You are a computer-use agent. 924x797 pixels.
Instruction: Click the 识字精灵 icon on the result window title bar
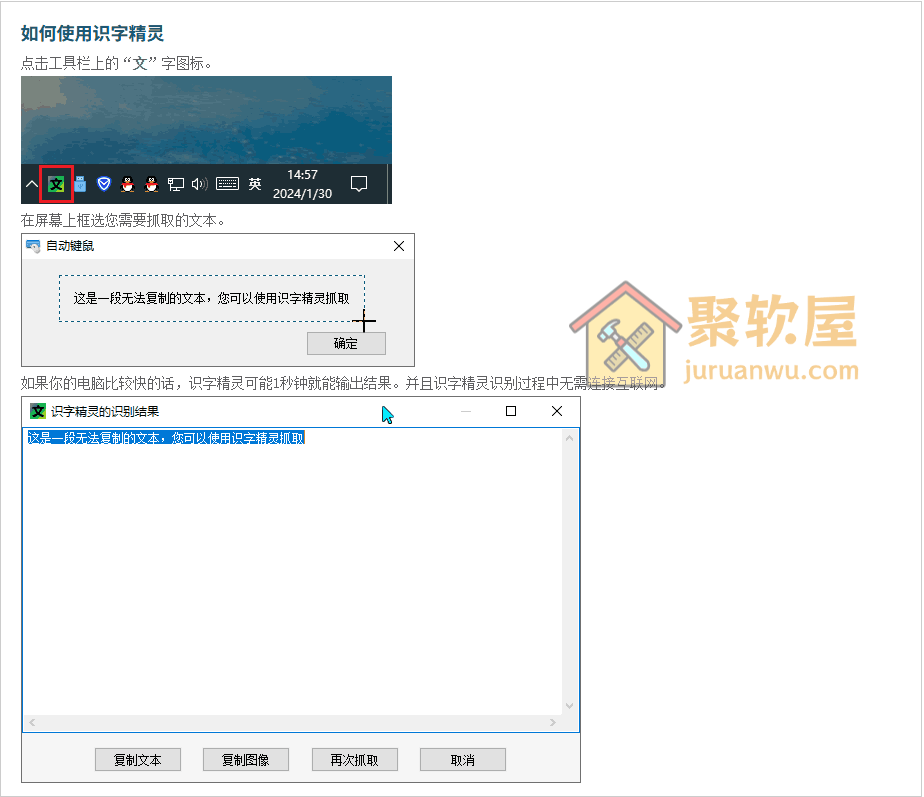pyautogui.click(x=35, y=411)
